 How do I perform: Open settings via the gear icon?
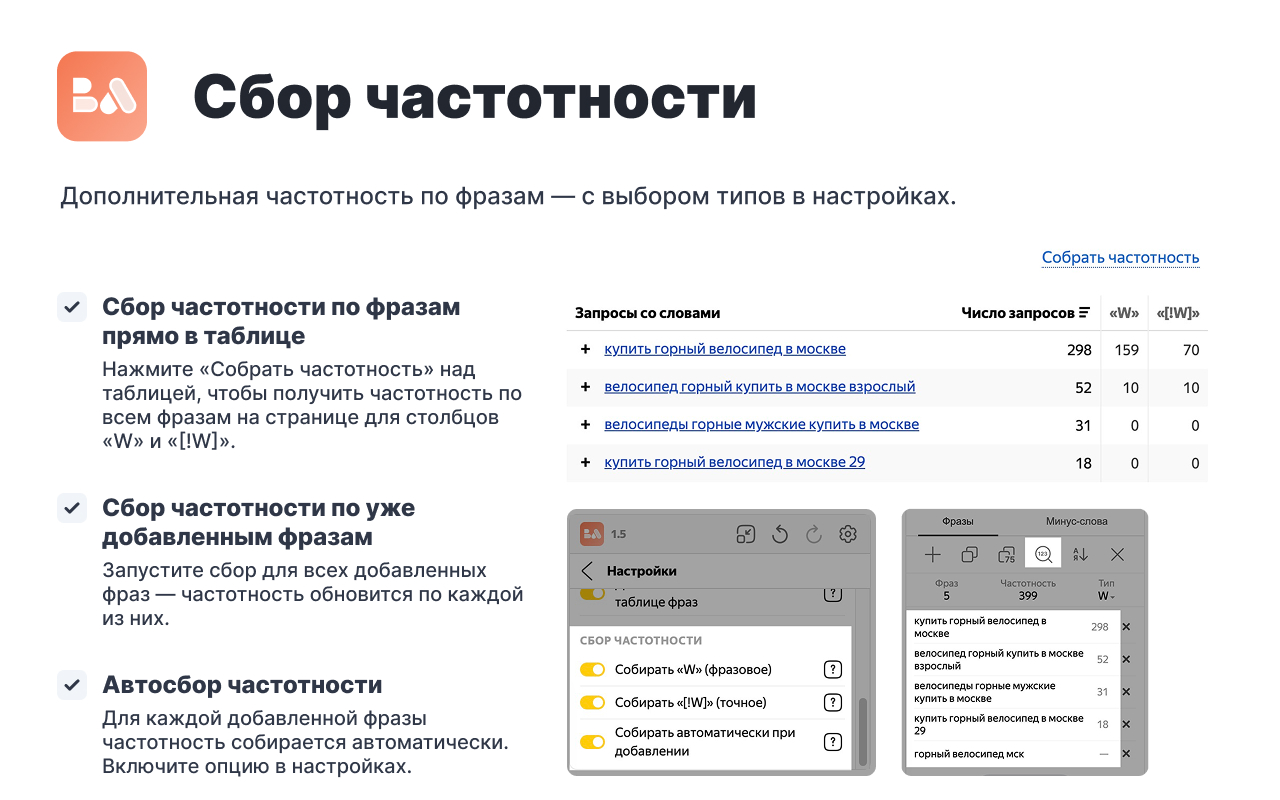pyautogui.click(x=848, y=534)
